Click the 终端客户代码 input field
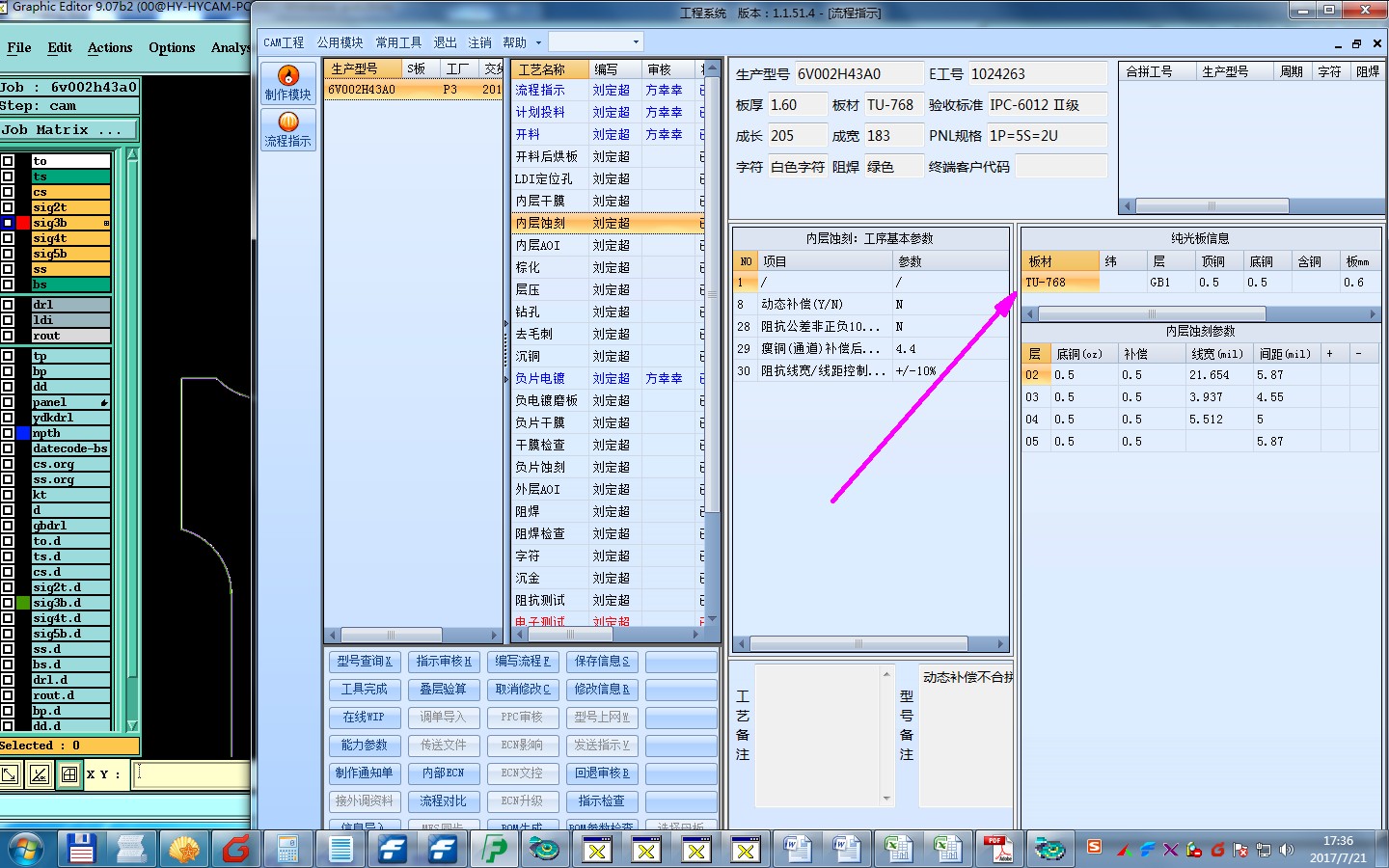 click(1061, 167)
